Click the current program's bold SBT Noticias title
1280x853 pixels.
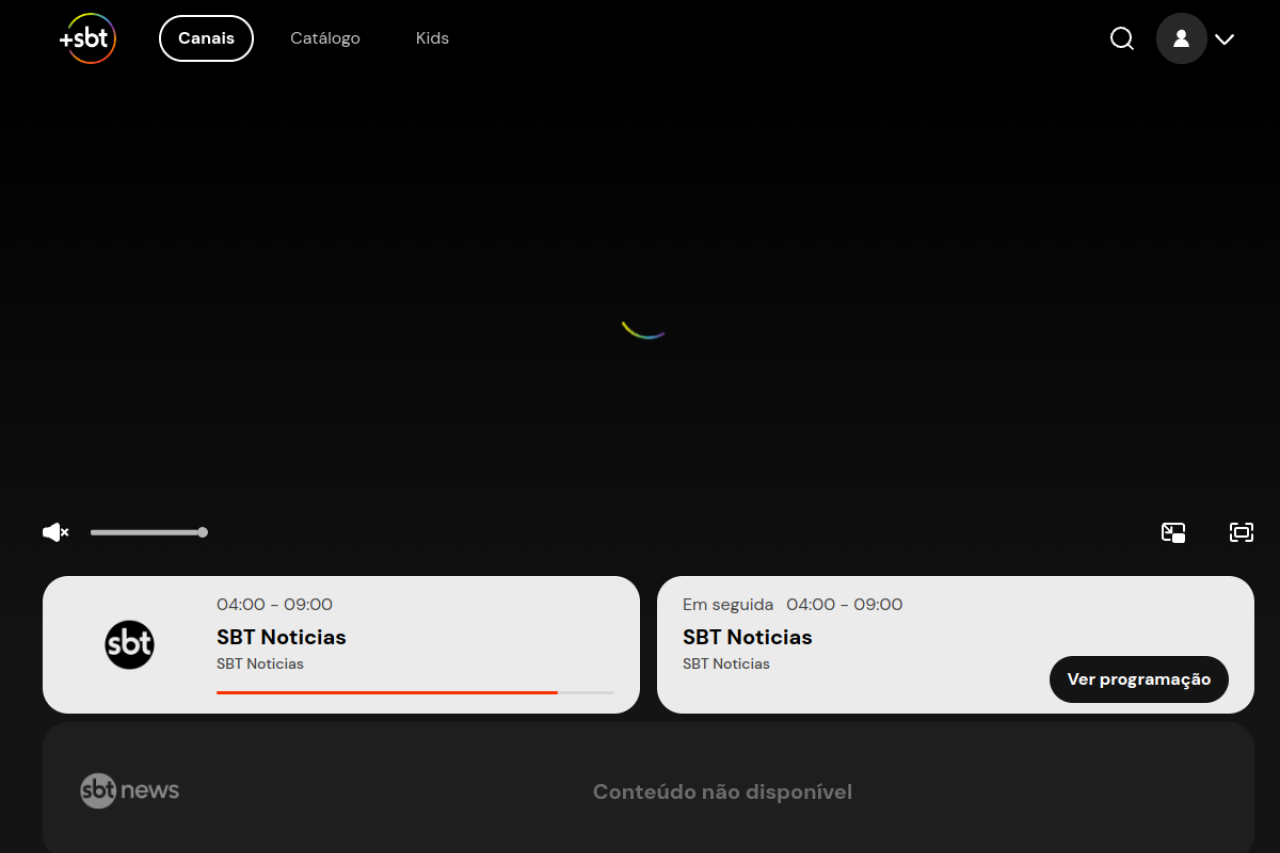click(281, 637)
